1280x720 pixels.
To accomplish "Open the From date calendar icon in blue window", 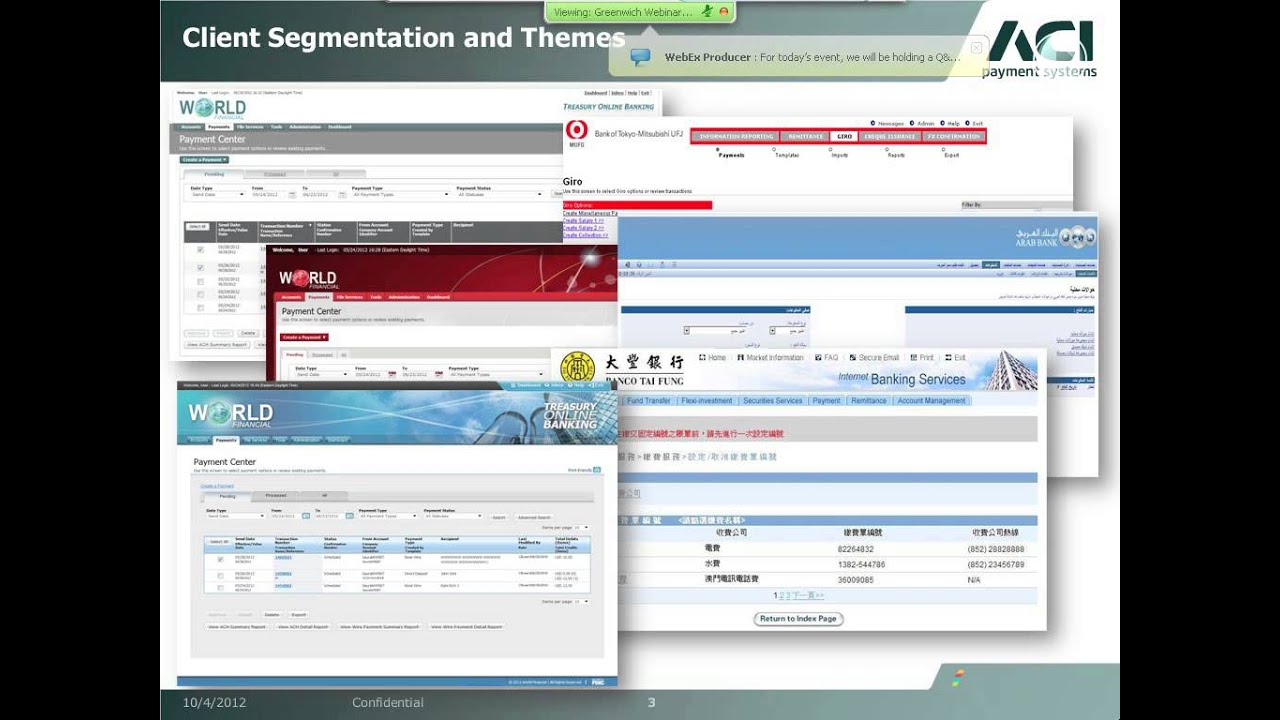I will coord(306,516).
